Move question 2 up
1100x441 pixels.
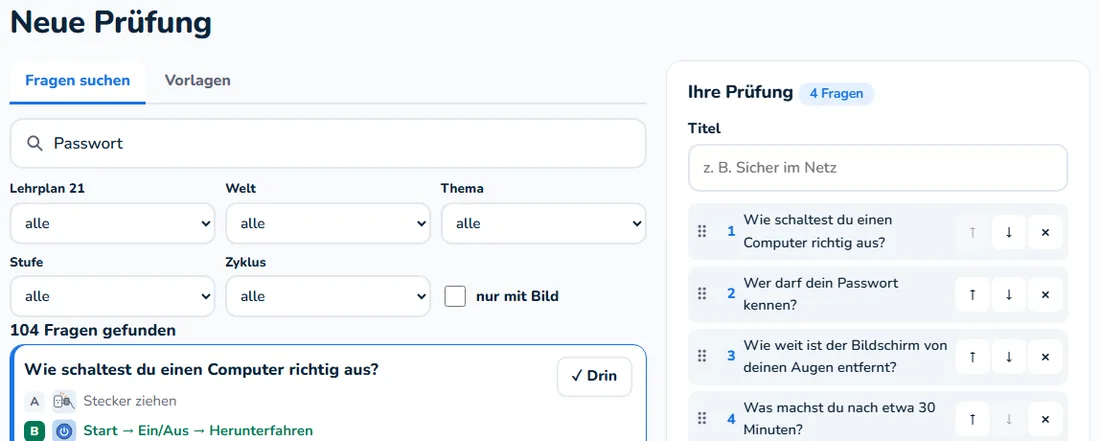coord(972,294)
